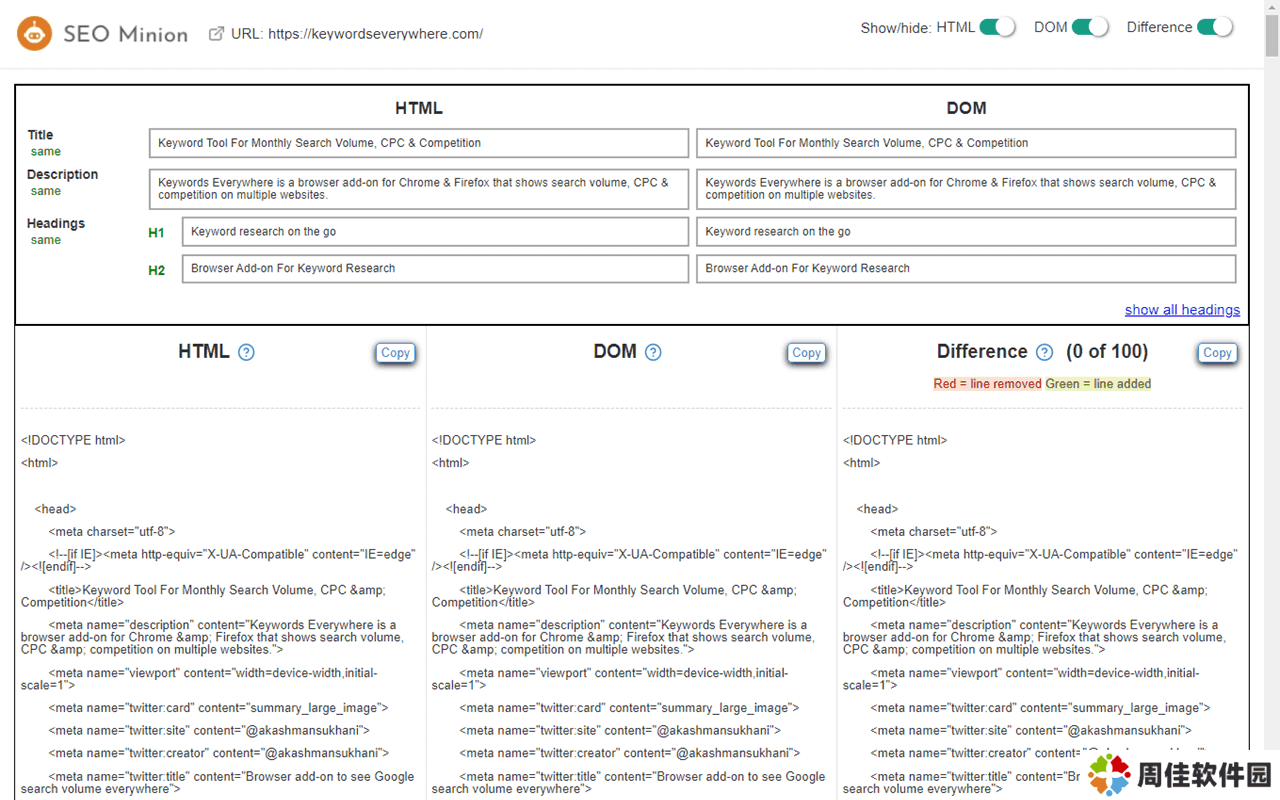This screenshot has width=1280, height=800.
Task: Click the keywordseverywhere.com URL text
Action: pos(375,34)
